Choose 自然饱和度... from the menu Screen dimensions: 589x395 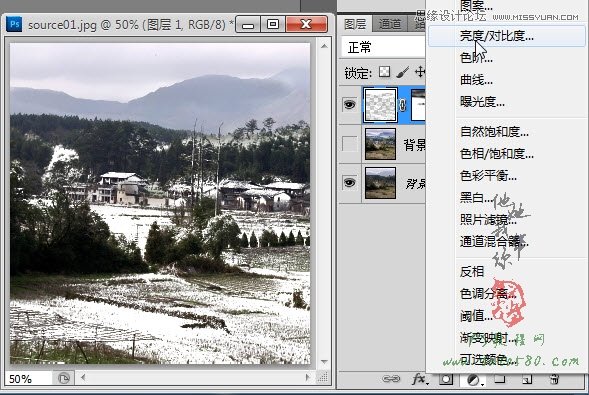pyautogui.click(x=494, y=132)
